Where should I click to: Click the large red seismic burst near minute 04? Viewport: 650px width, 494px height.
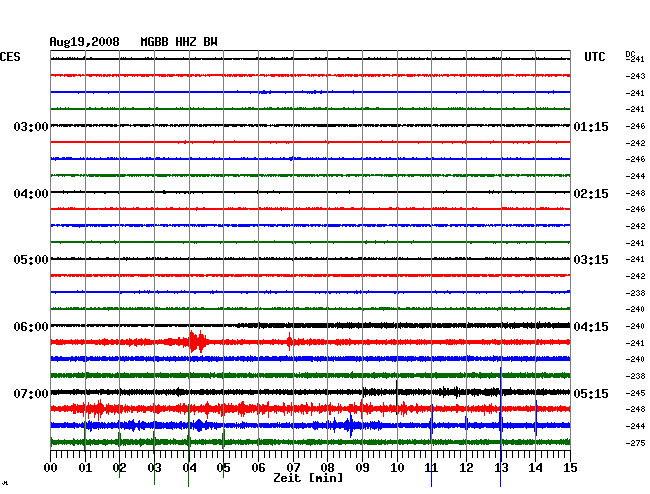click(x=198, y=342)
